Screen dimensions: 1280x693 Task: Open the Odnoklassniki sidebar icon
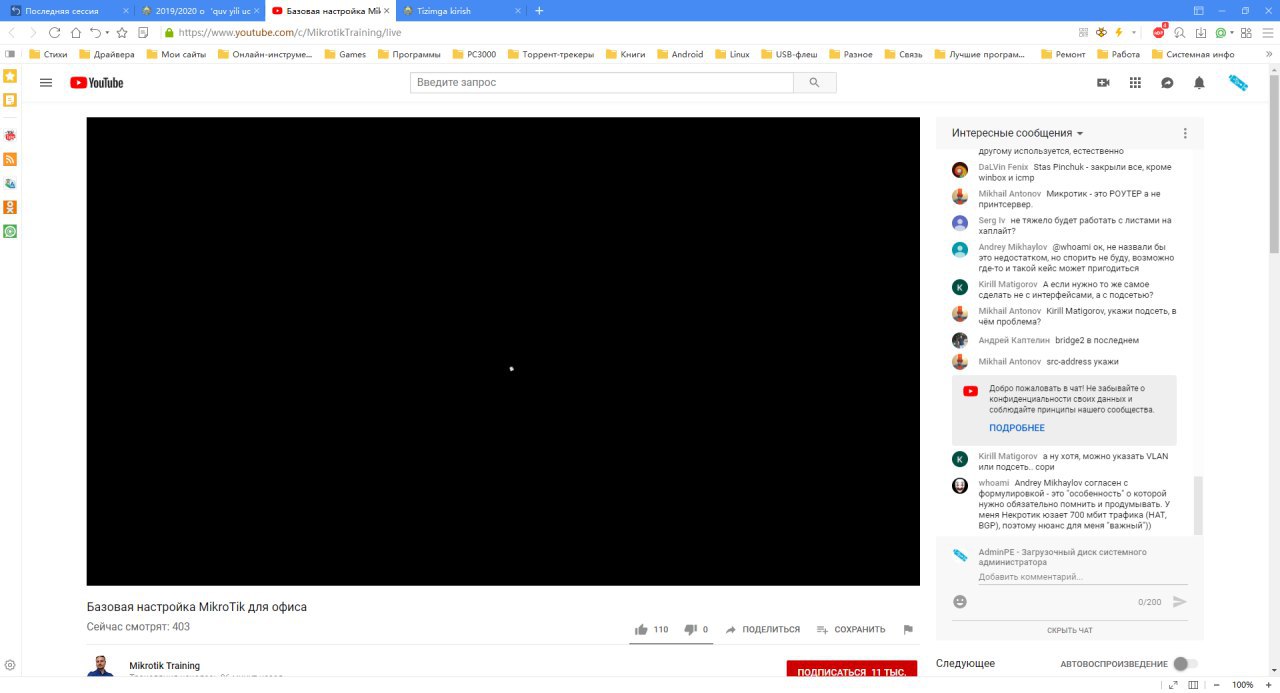10,208
